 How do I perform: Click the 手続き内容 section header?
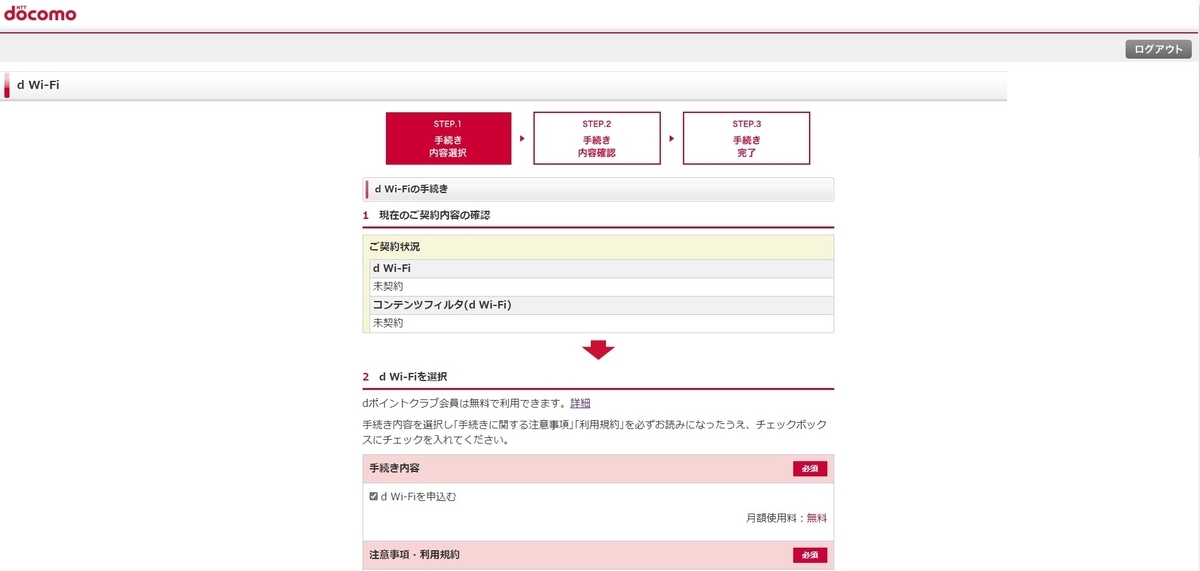coord(598,469)
